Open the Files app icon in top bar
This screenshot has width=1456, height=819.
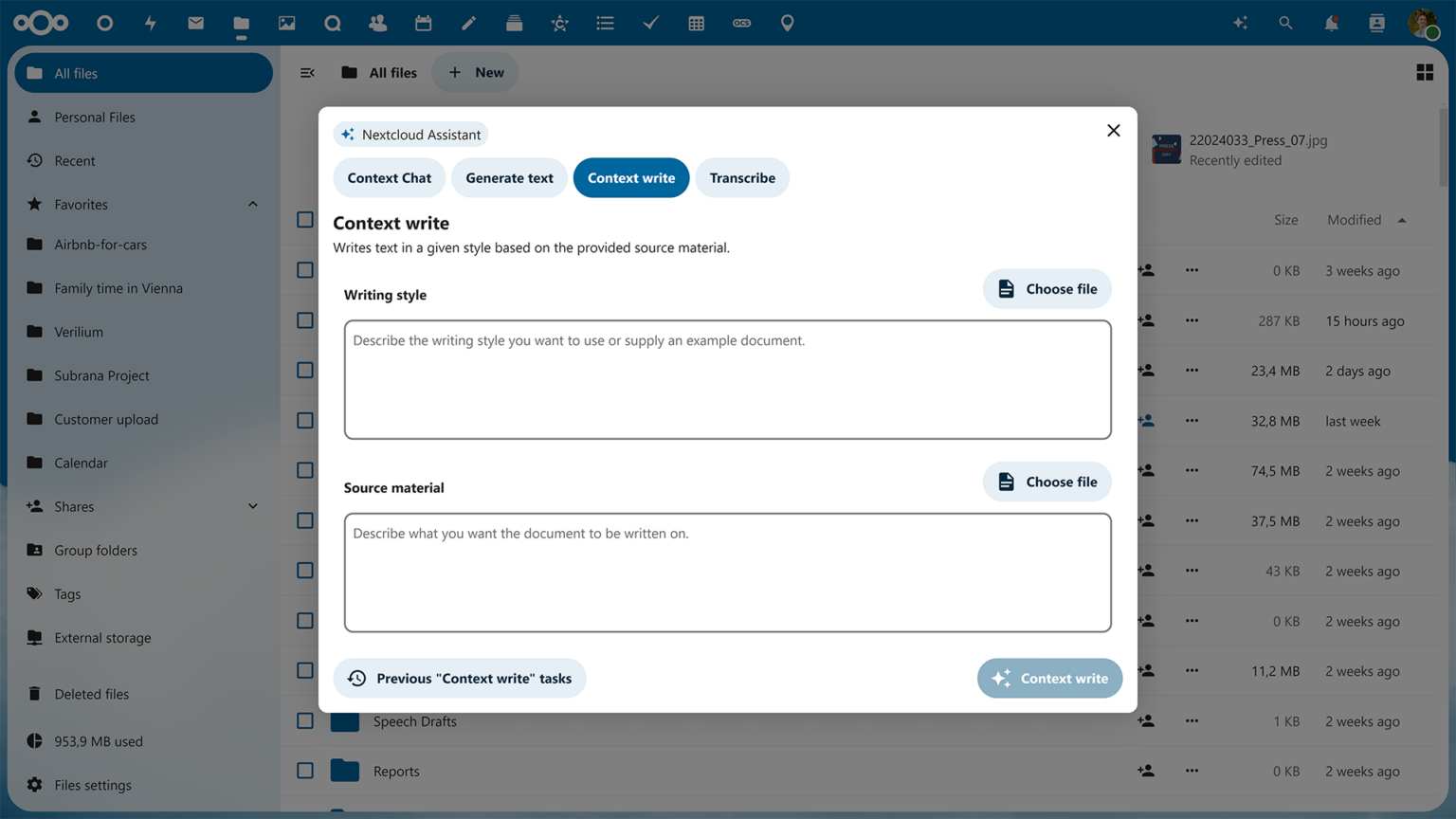pos(242,23)
